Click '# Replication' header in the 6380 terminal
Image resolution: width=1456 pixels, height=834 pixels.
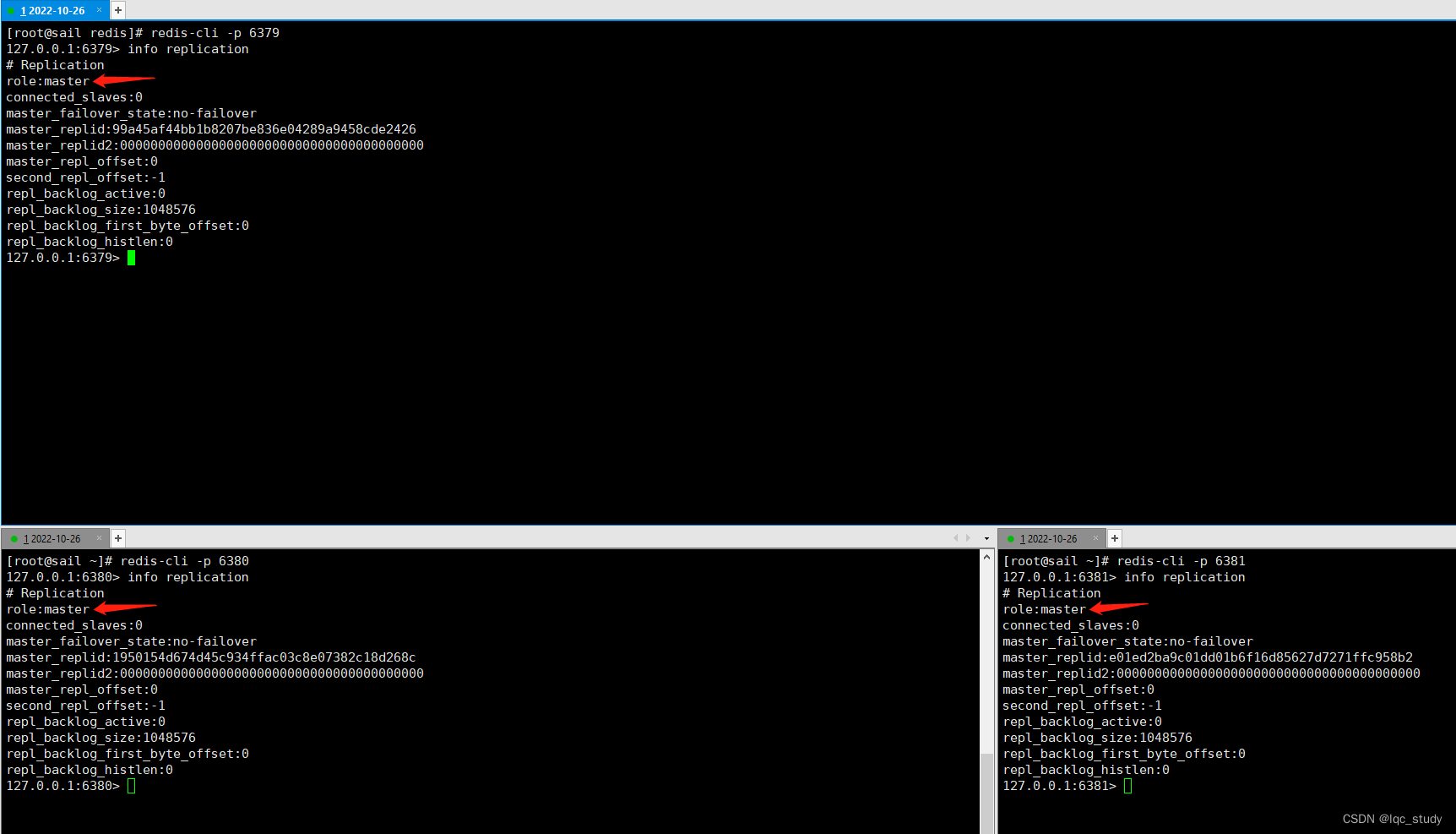[x=55, y=593]
